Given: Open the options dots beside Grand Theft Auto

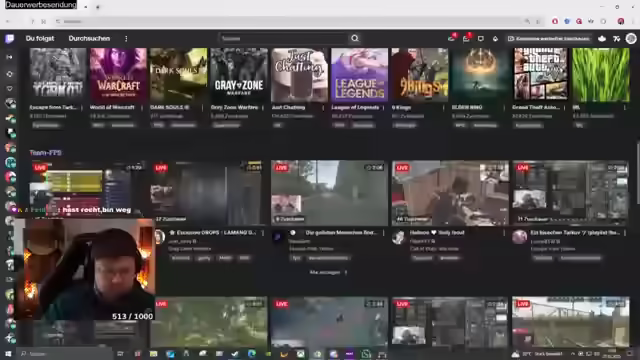Looking at the screenshot, I should pos(564,108).
